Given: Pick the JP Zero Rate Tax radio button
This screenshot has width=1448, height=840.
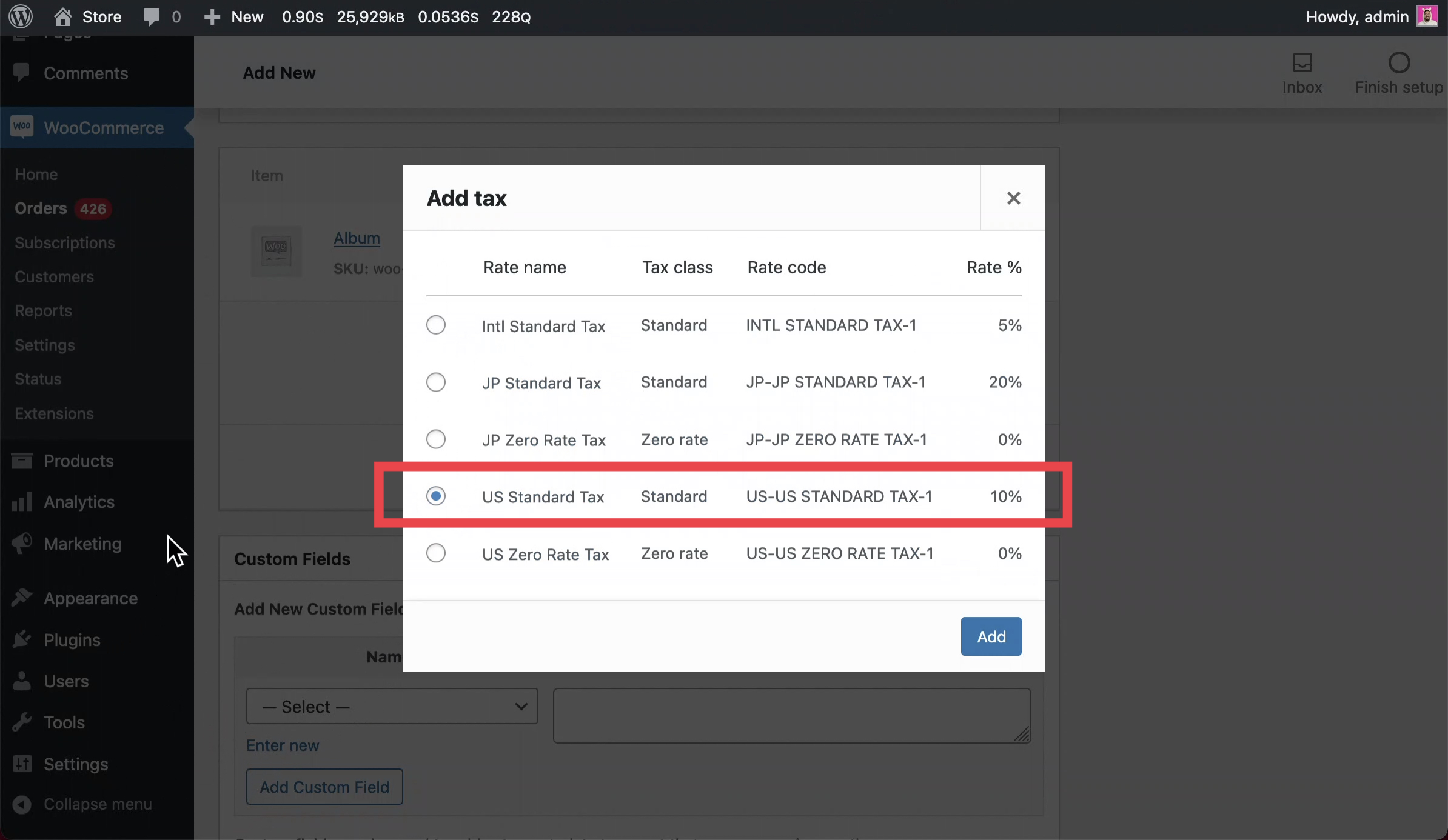Looking at the screenshot, I should (435, 439).
